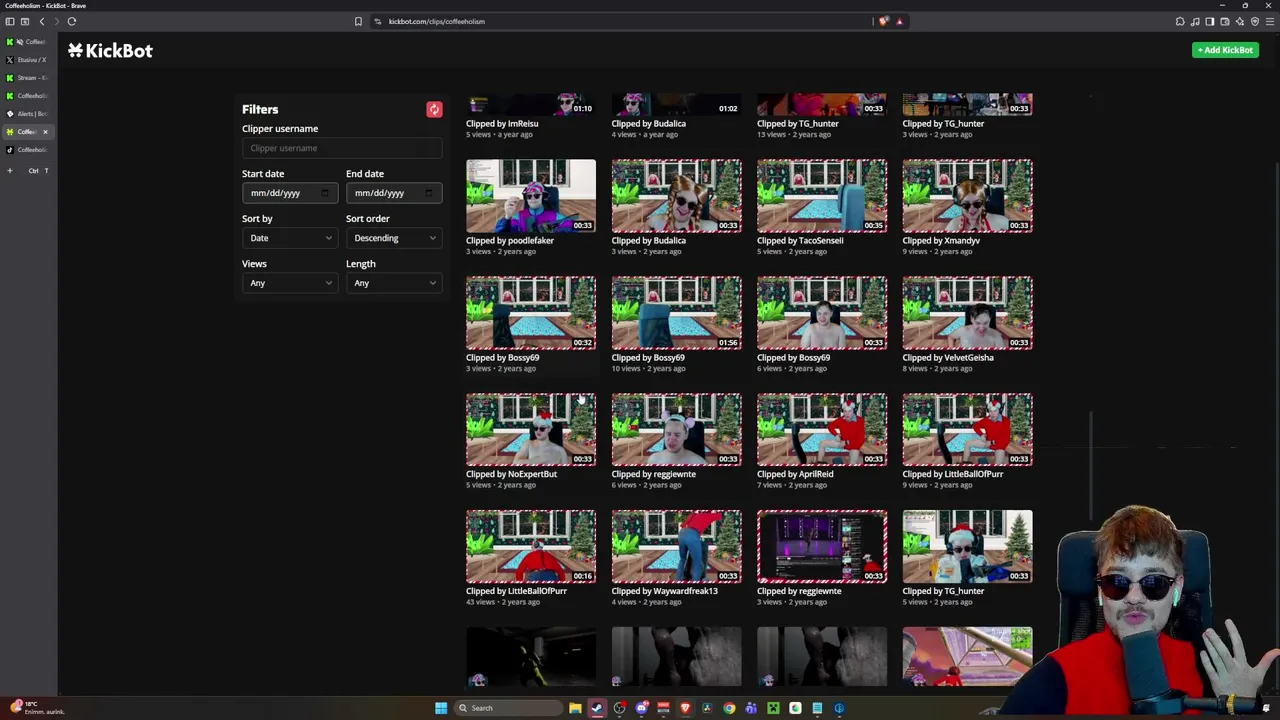Viewport: 1280px width, 720px height.
Task: Open OBS Studio from the taskbar
Action: pos(619,708)
